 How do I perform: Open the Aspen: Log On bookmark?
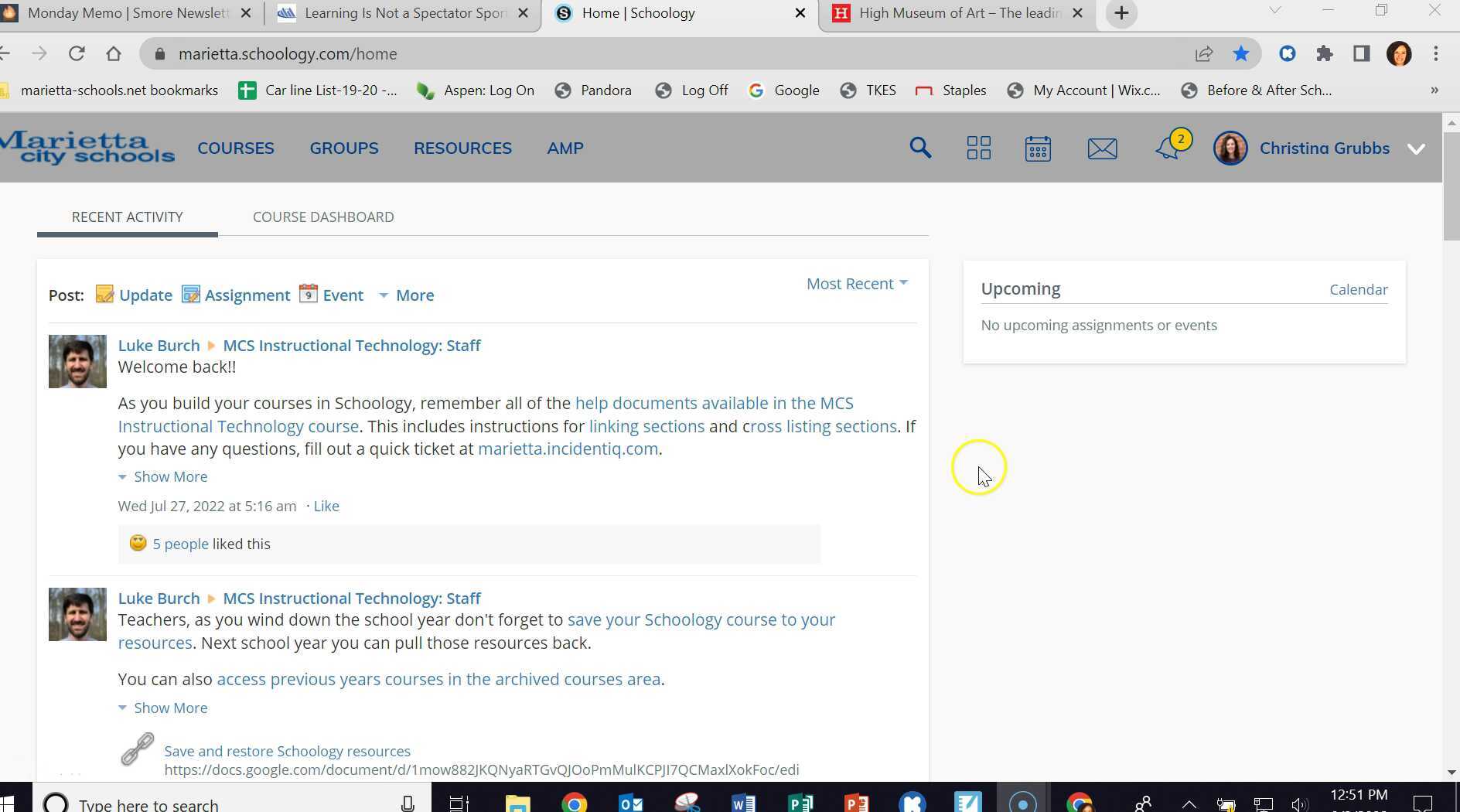coord(476,90)
